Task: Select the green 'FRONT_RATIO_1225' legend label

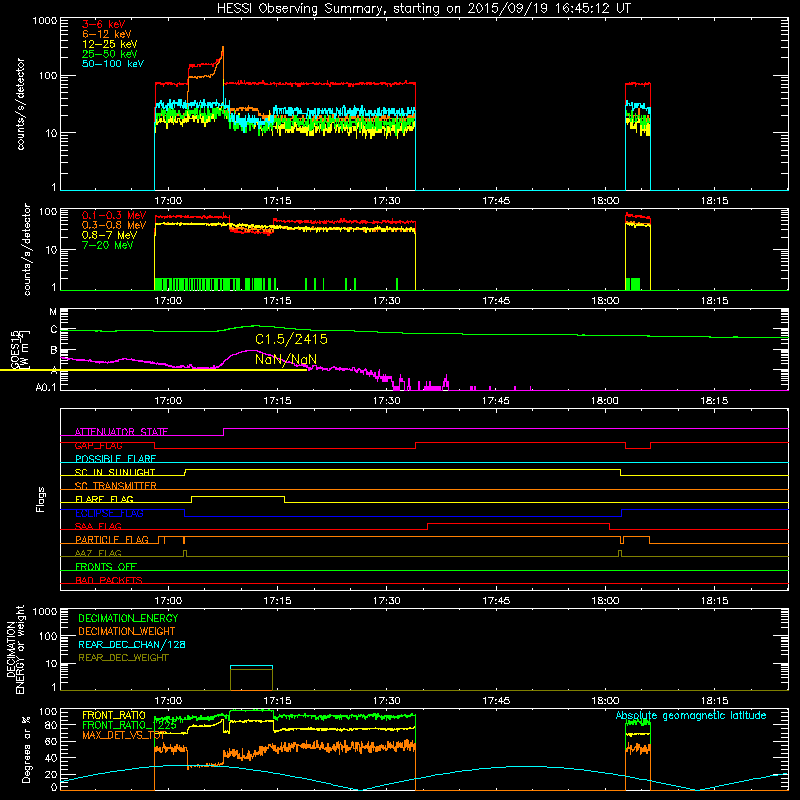Action: click(x=130, y=725)
